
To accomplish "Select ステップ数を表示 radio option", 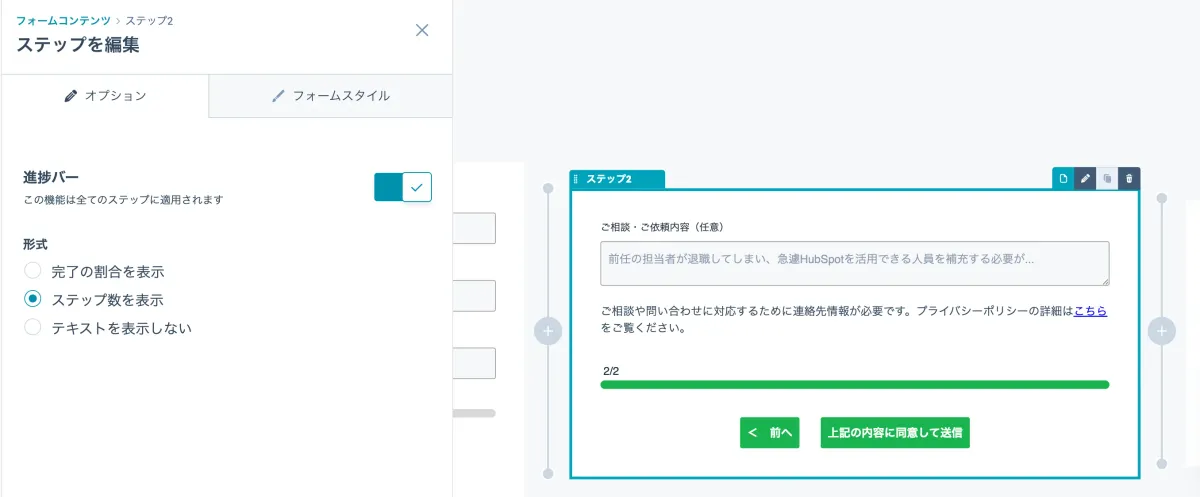I will (x=33, y=299).
